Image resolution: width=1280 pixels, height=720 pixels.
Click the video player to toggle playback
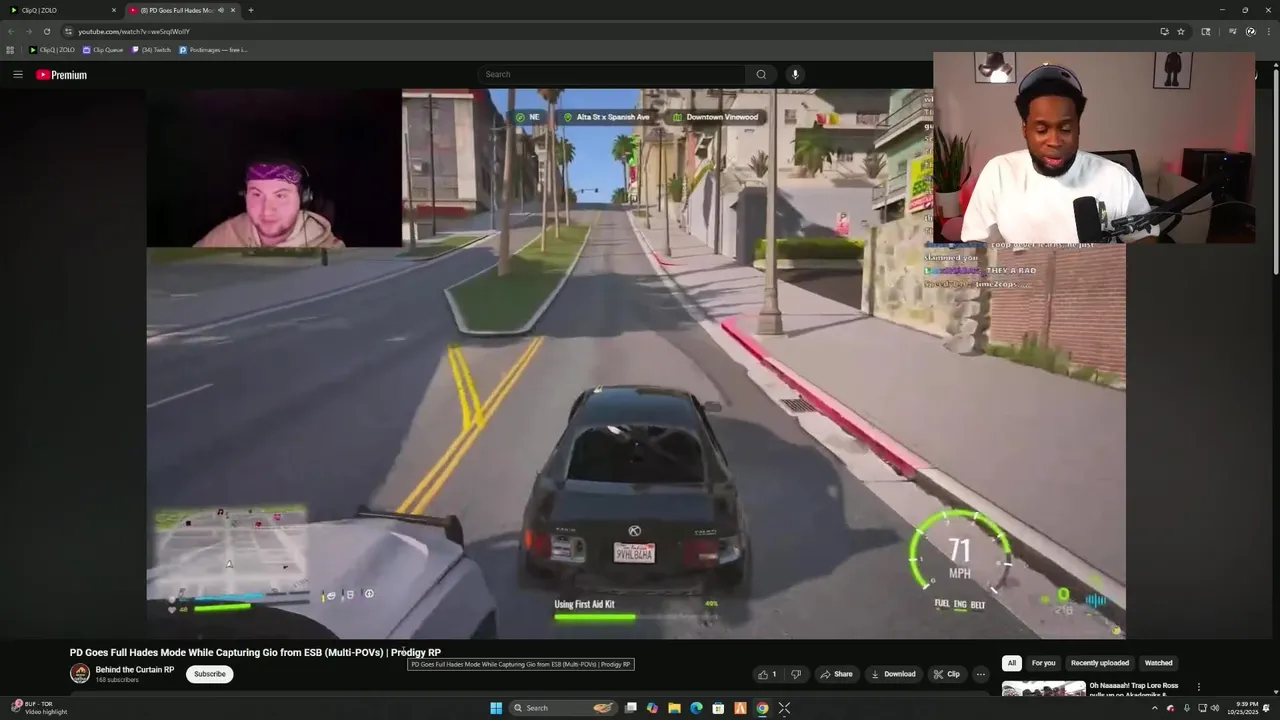636,364
